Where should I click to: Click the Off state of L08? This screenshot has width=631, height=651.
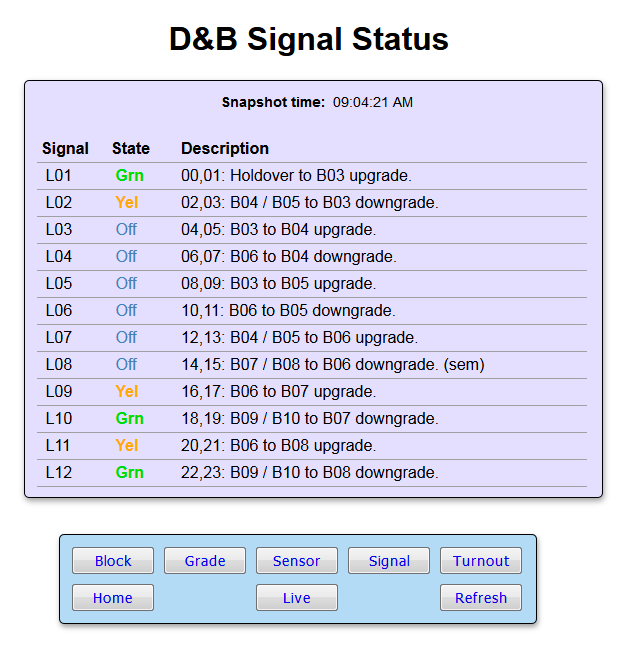[126, 365]
